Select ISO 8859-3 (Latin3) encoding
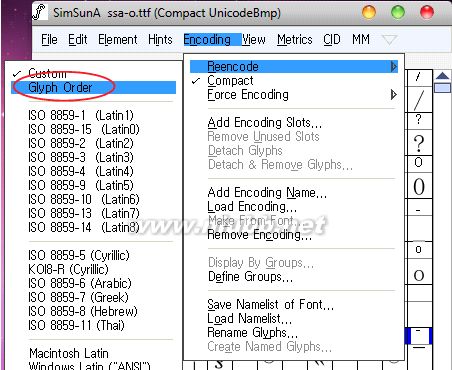Screen dimensions: 452x370 [81, 158]
